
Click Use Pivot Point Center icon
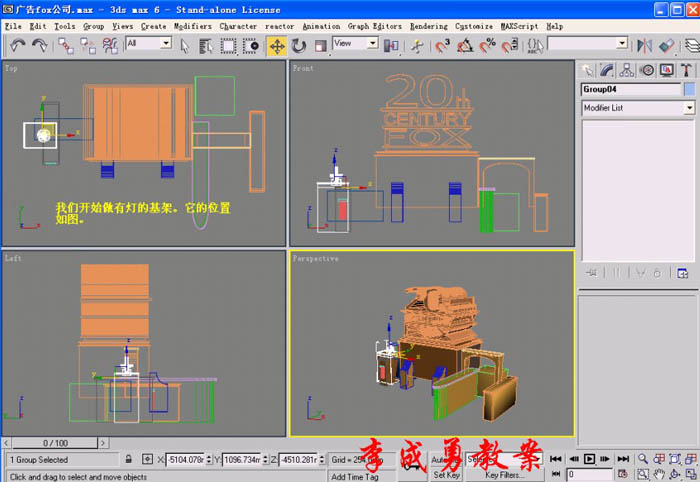pyautogui.click(x=391, y=46)
